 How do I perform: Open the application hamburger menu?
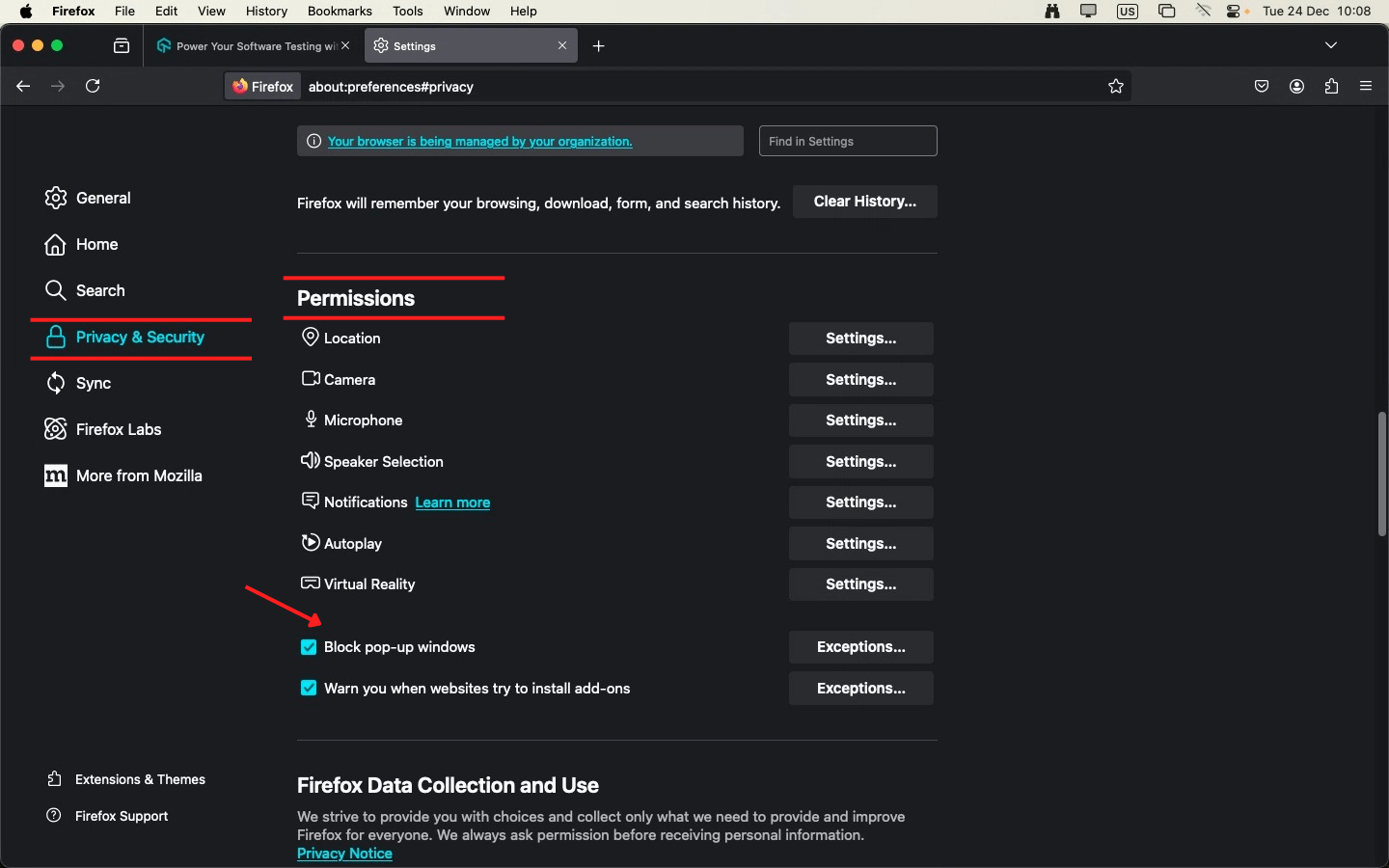tap(1366, 86)
